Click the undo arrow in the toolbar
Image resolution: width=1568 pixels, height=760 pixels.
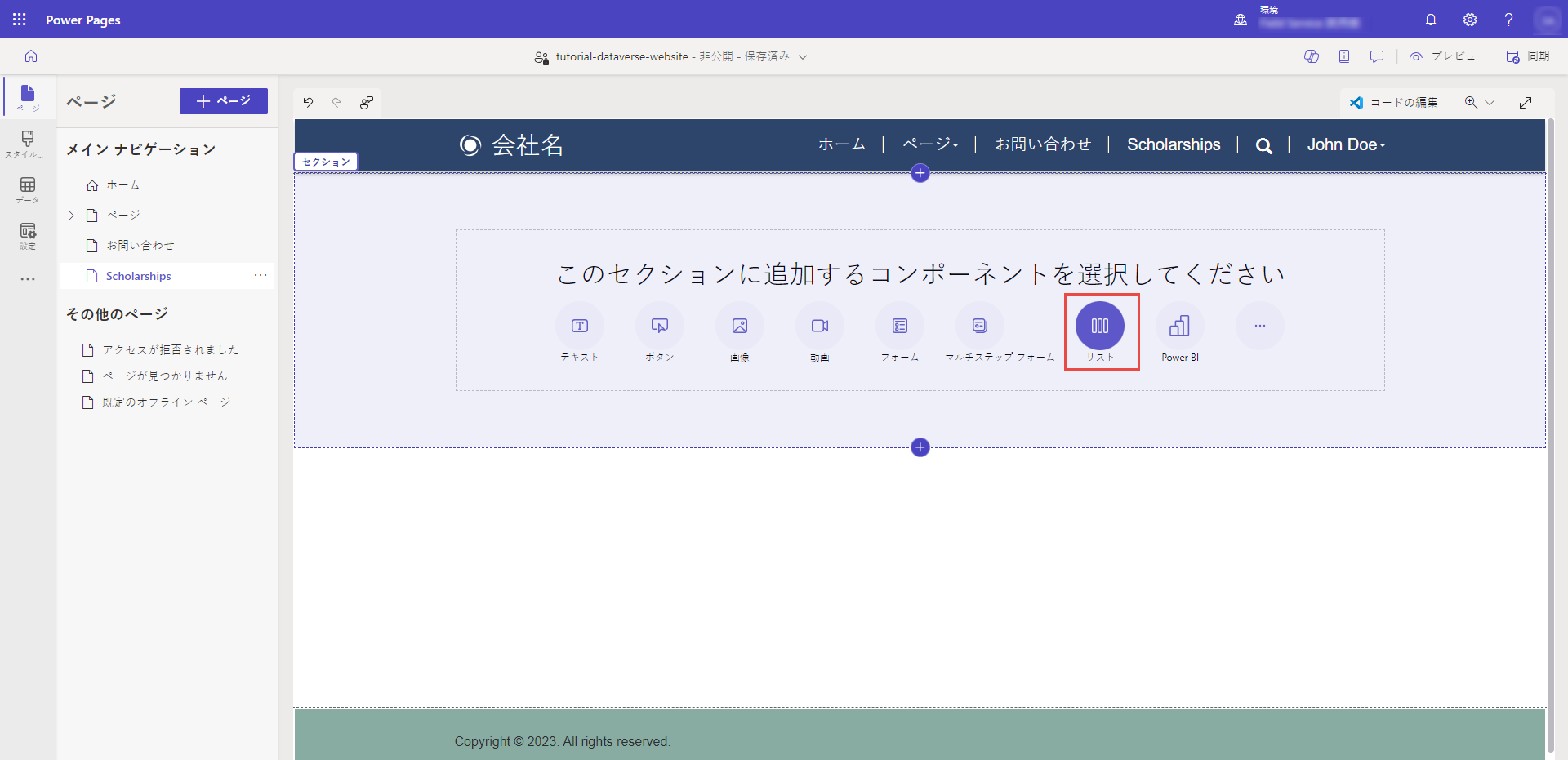308,103
